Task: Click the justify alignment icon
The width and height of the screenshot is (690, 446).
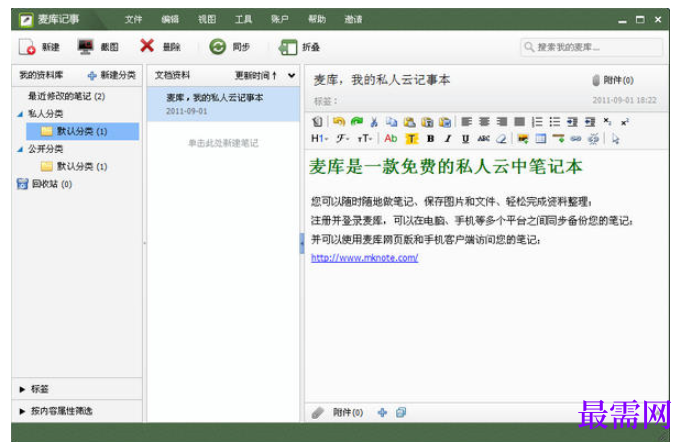Action: tap(519, 121)
